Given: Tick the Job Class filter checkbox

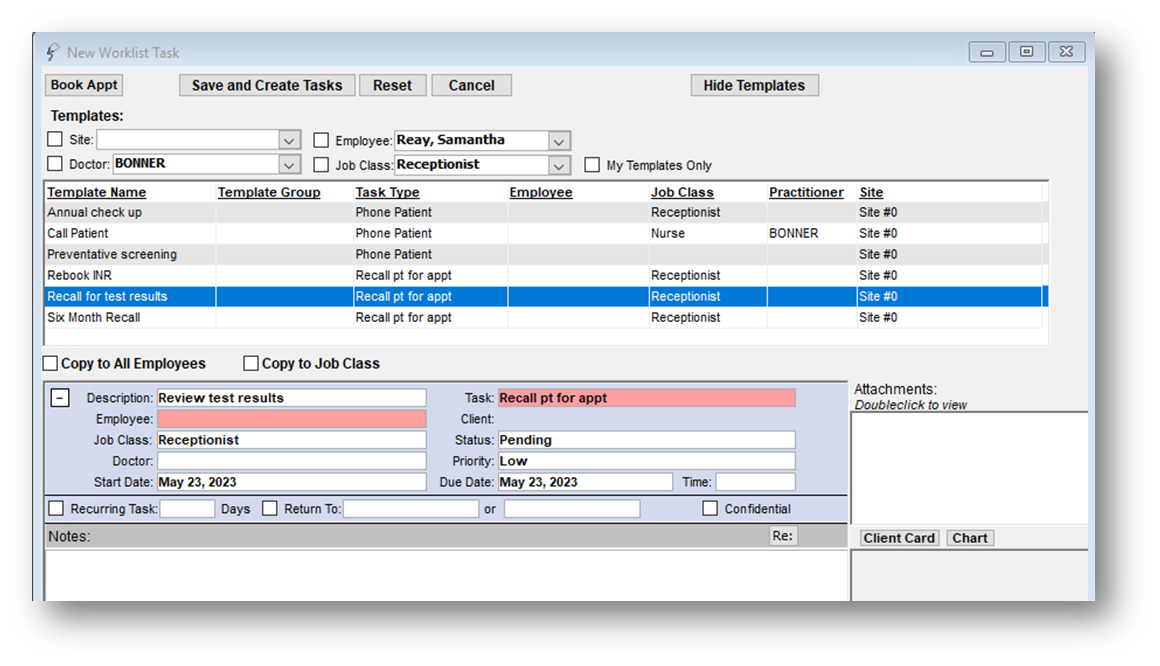Looking at the screenshot, I should [321, 165].
